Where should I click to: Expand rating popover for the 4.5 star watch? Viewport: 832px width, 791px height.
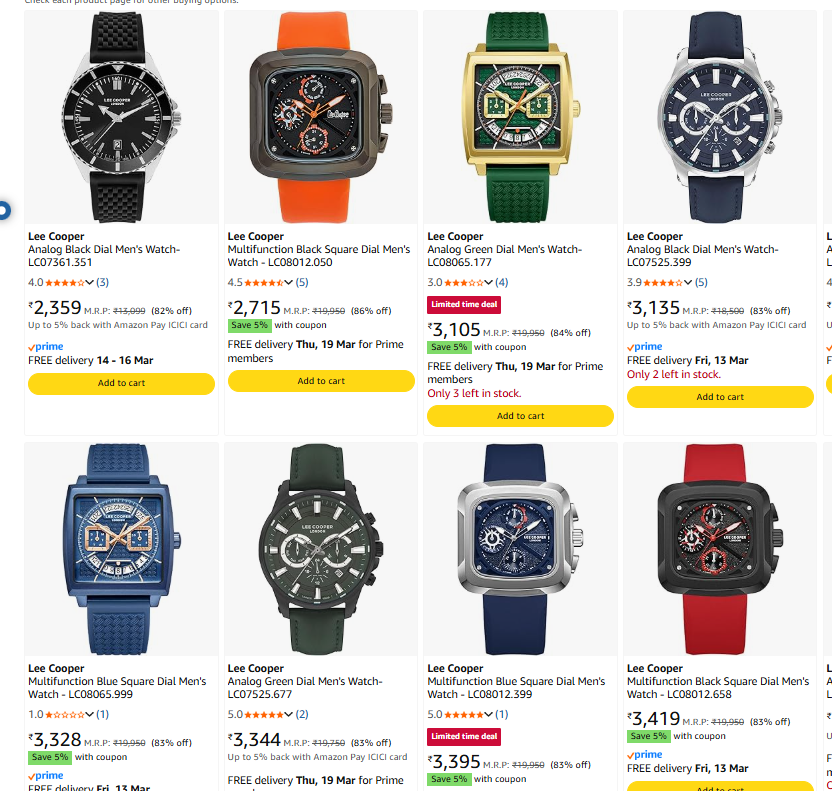pyautogui.click(x=289, y=282)
